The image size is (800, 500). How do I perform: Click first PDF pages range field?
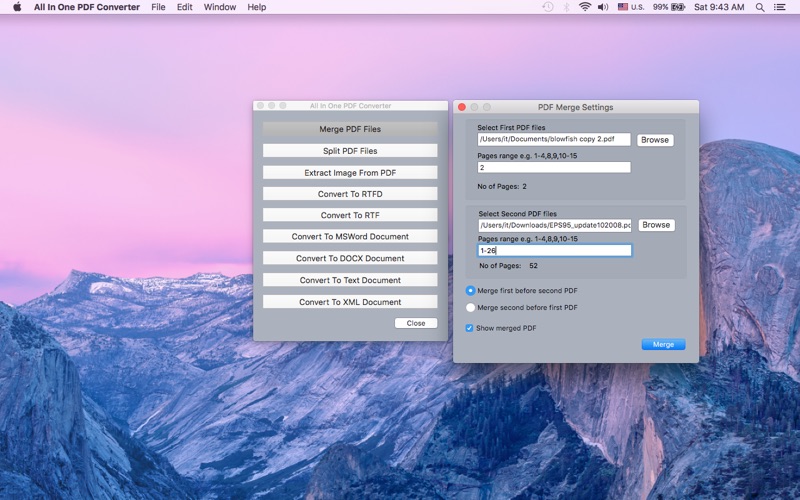[554, 167]
